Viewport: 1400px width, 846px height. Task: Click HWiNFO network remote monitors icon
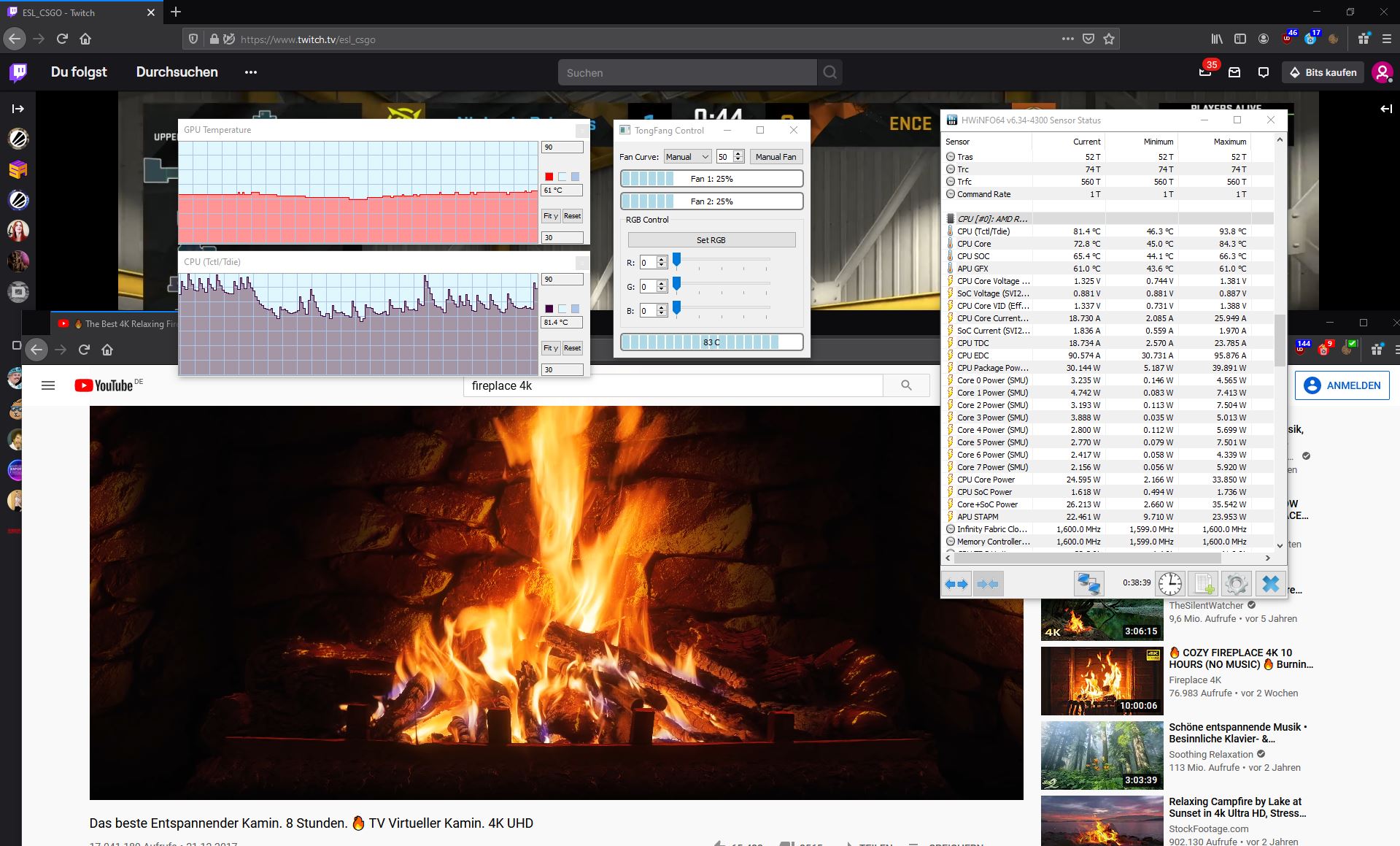(x=1088, y=584)
